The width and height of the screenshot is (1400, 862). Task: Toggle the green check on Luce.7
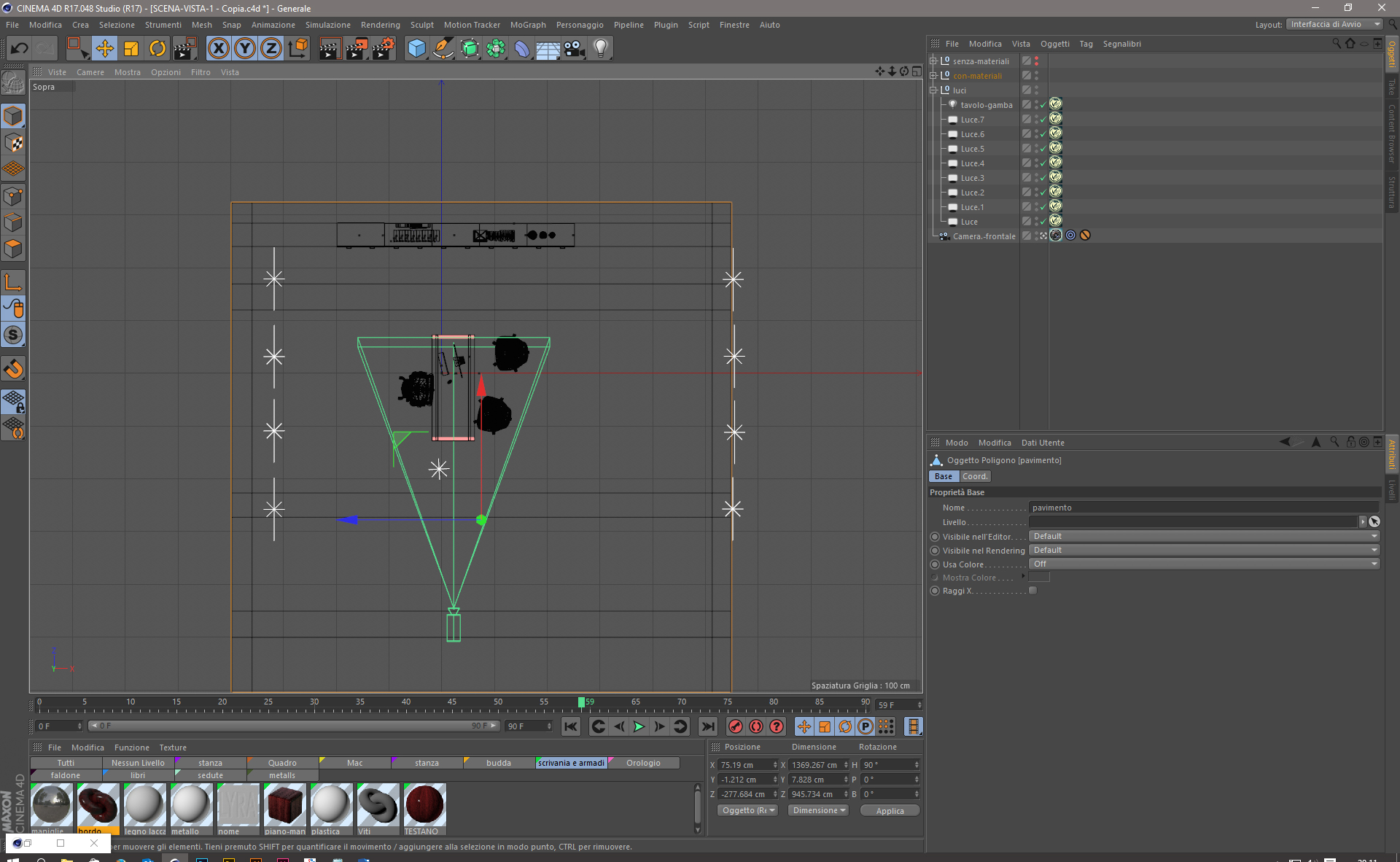(x=1043, y=120)
